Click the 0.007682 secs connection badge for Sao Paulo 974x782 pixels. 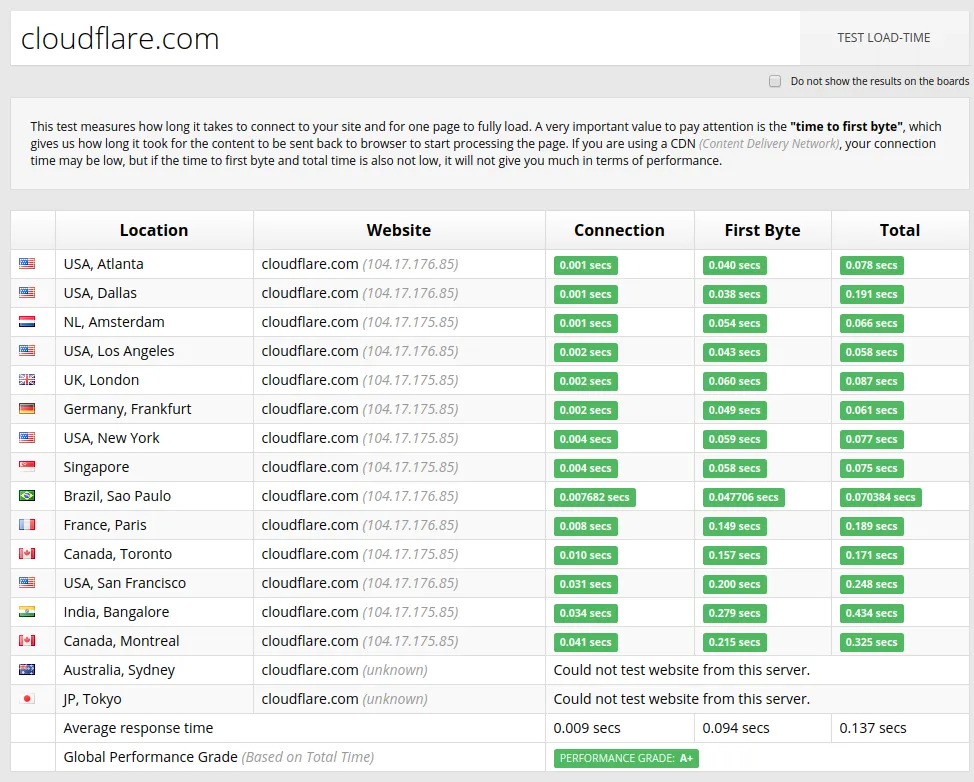[594, 497]
